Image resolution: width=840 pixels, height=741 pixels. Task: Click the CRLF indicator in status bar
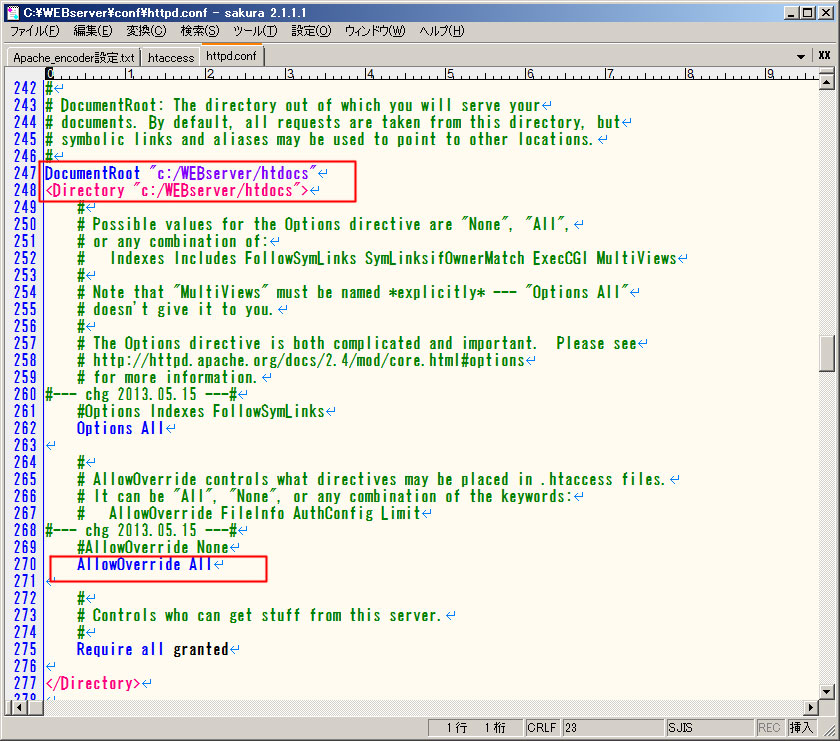(x=542, y=728)
